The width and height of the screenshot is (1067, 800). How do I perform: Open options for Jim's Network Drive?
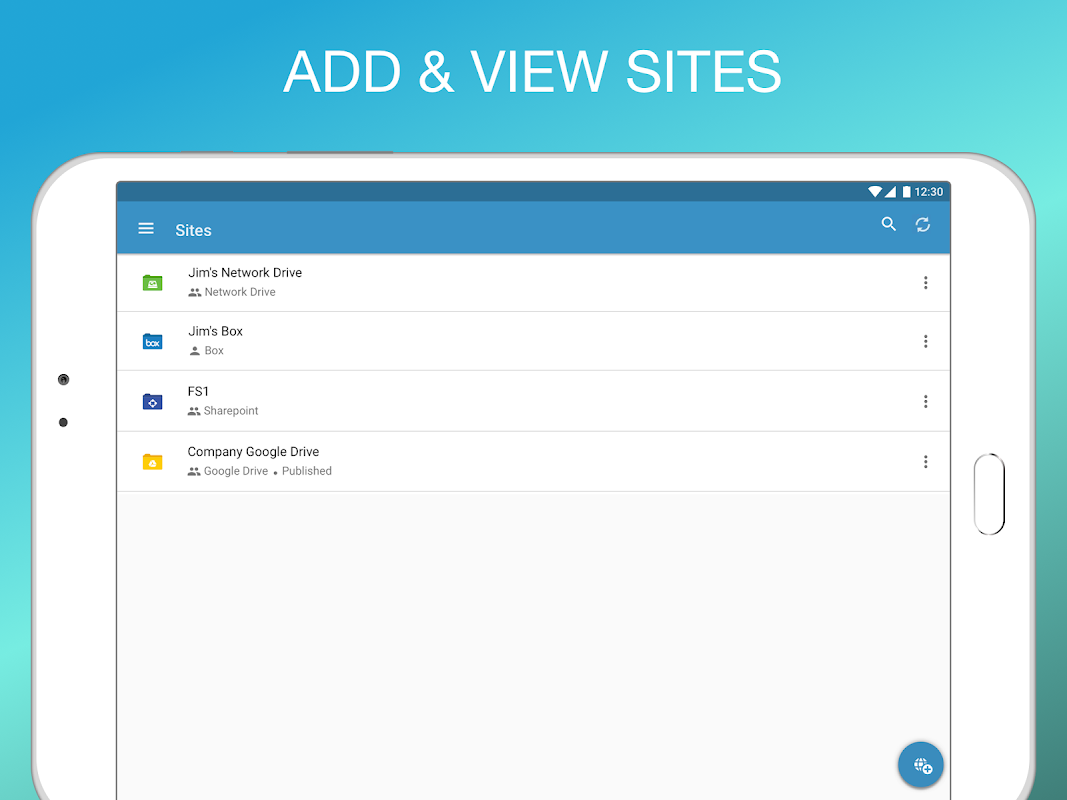(925, 282)
